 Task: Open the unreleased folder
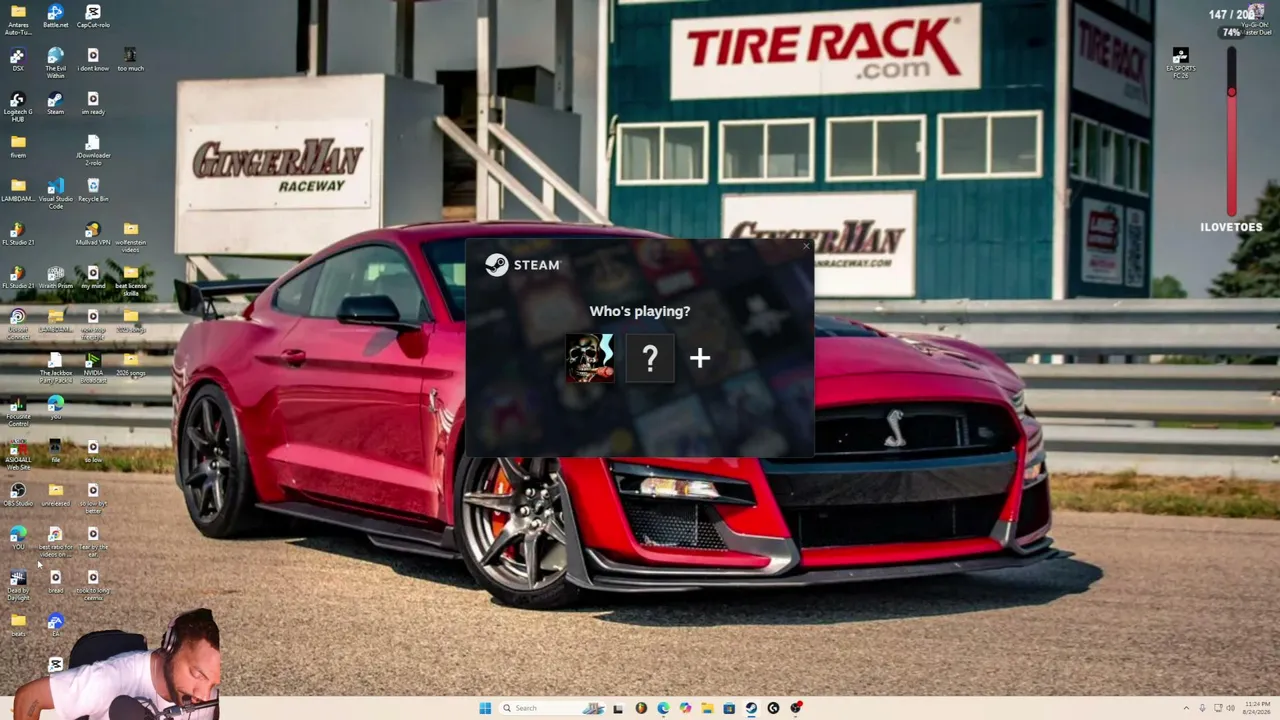[55, 495]
